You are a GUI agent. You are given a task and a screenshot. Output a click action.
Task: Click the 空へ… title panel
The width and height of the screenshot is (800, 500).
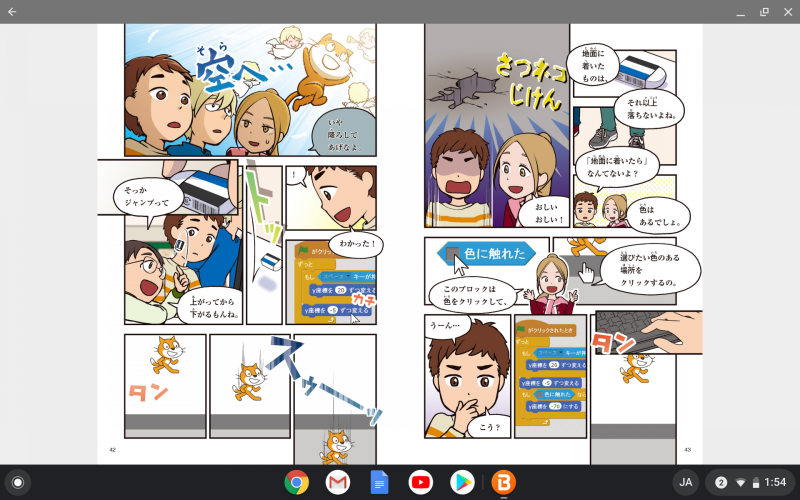(251, 90)
